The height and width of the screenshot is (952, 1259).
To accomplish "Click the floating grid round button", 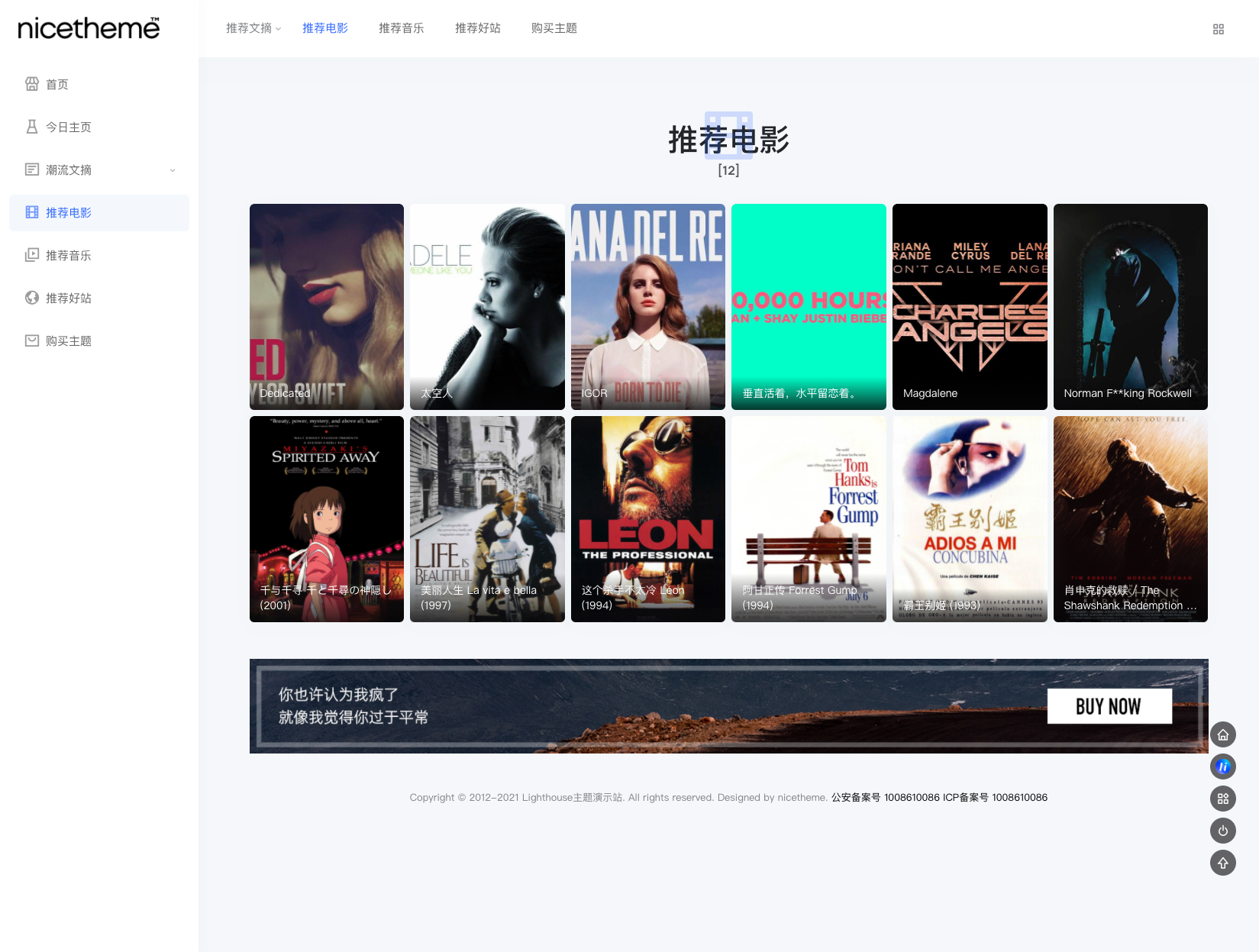I will click(x=1223, y=799).
